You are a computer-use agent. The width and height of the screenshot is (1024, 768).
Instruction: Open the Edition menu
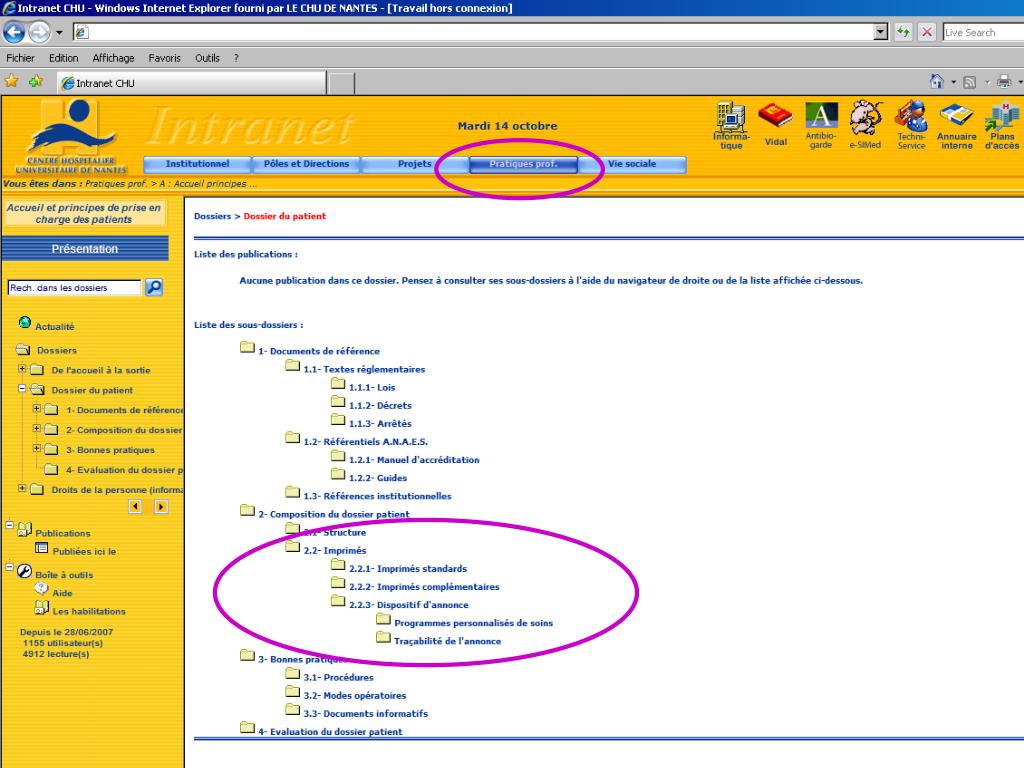point(63,58)
